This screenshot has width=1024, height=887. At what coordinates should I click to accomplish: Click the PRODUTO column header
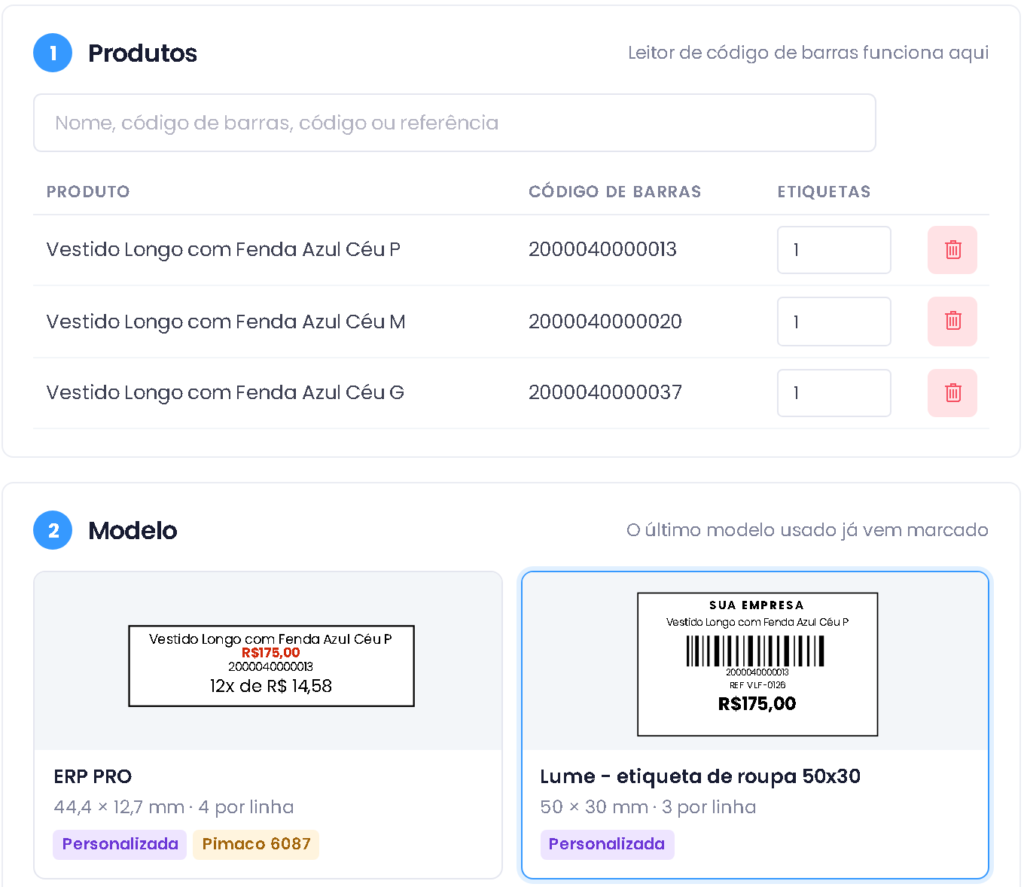pos(88,191)
